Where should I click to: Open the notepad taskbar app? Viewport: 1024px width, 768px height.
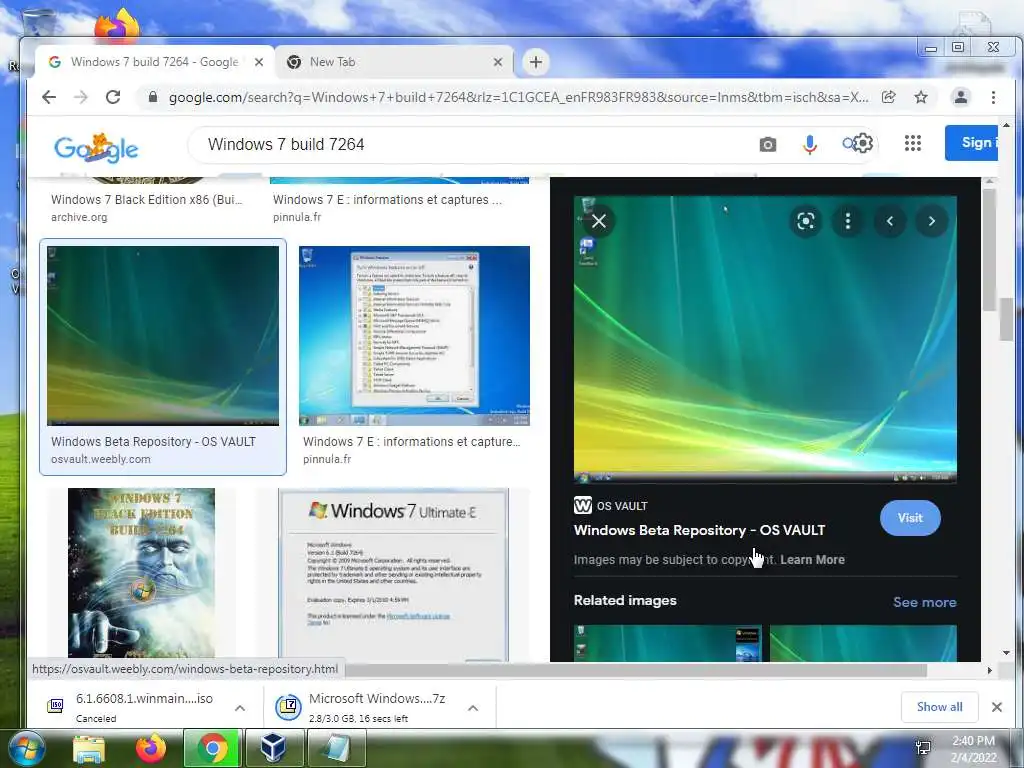(336, 748)
